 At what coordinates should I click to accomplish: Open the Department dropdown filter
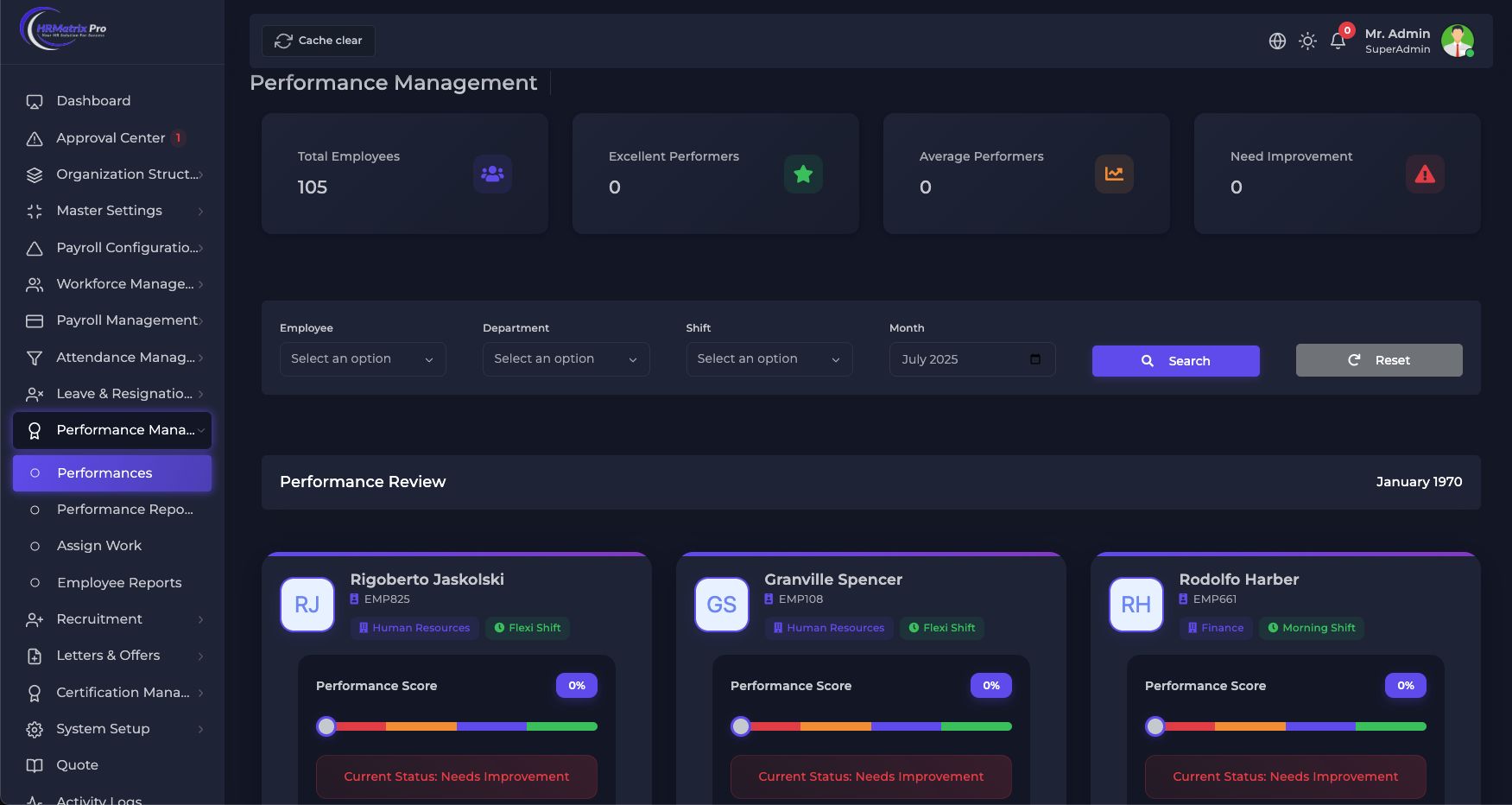(x=566, y=359)
